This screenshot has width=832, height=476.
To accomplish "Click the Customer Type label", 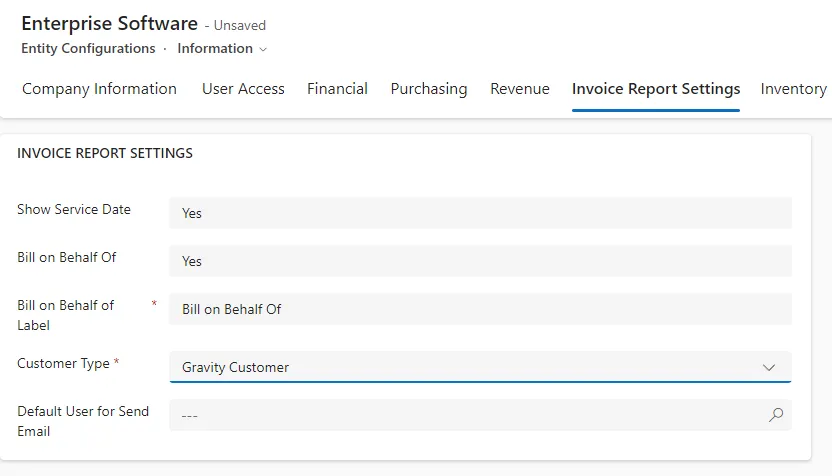I will click(63, 364).
